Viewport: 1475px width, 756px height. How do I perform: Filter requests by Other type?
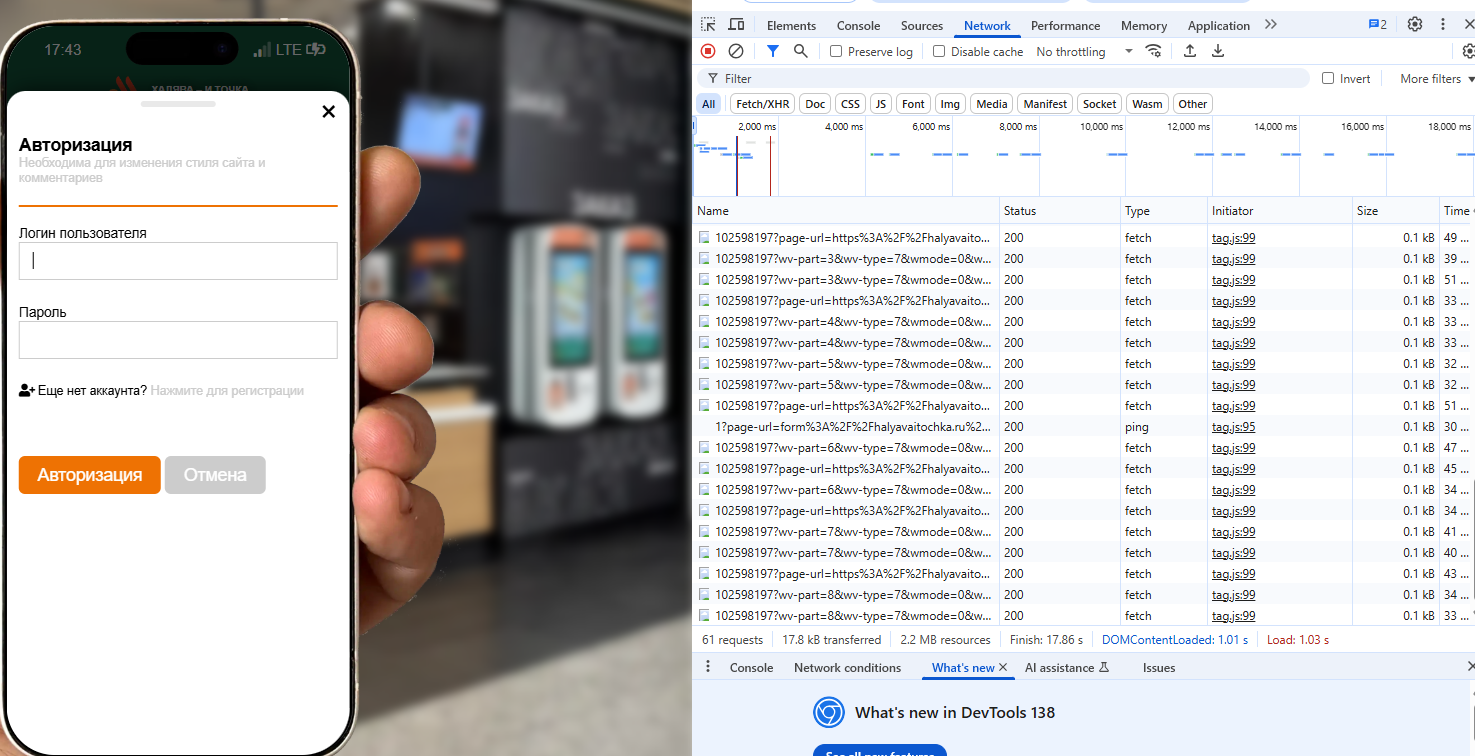1193,104
